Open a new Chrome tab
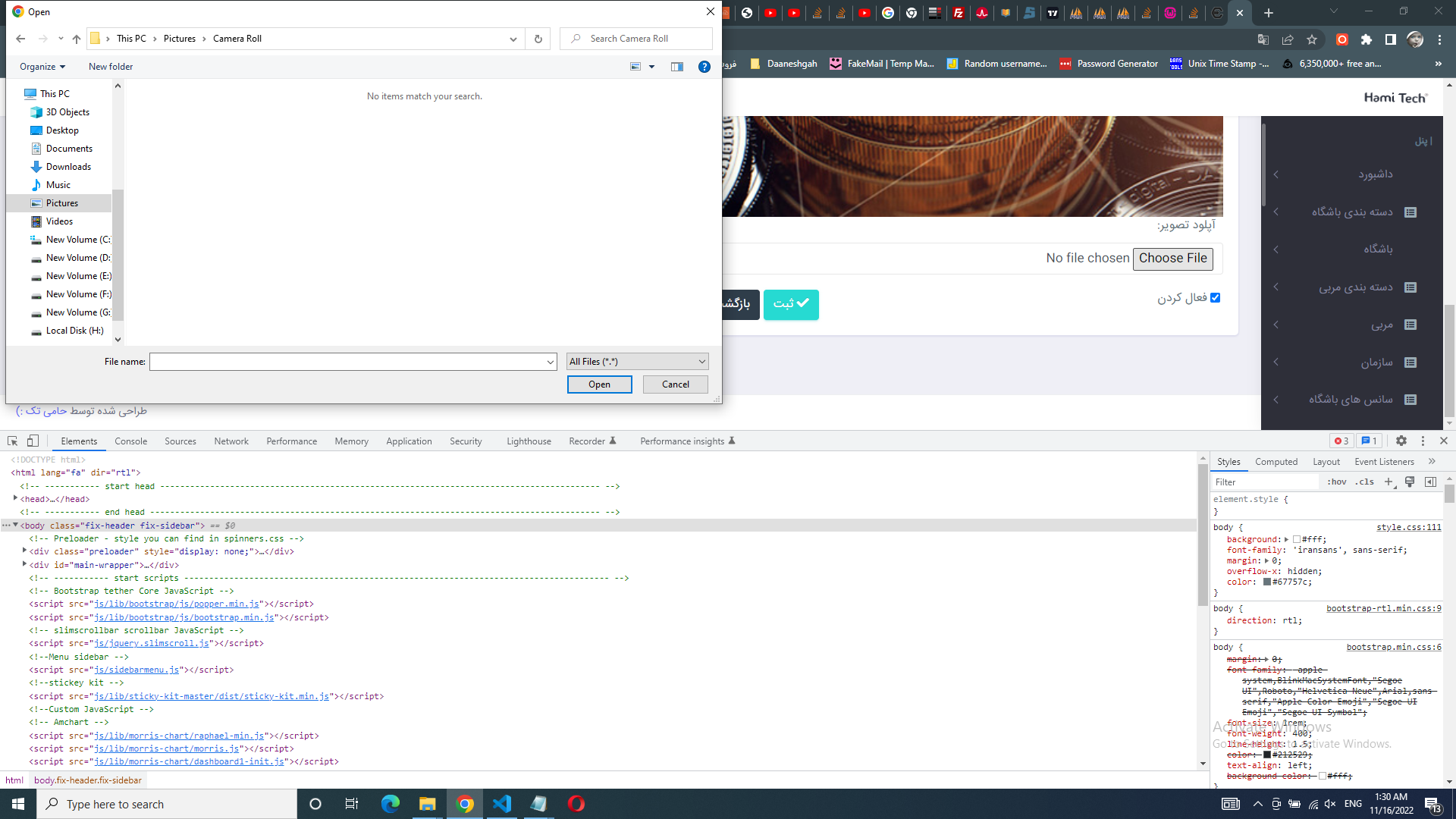The width and height of the screenshot is (1456, 819). pos(1269,13)
